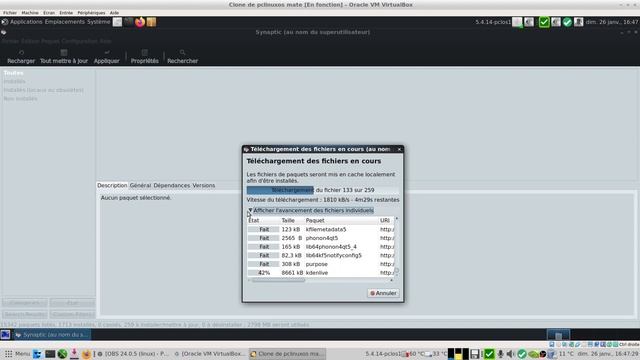Switch to the Versions tab
640x360 pixels.
coord(204,185)
